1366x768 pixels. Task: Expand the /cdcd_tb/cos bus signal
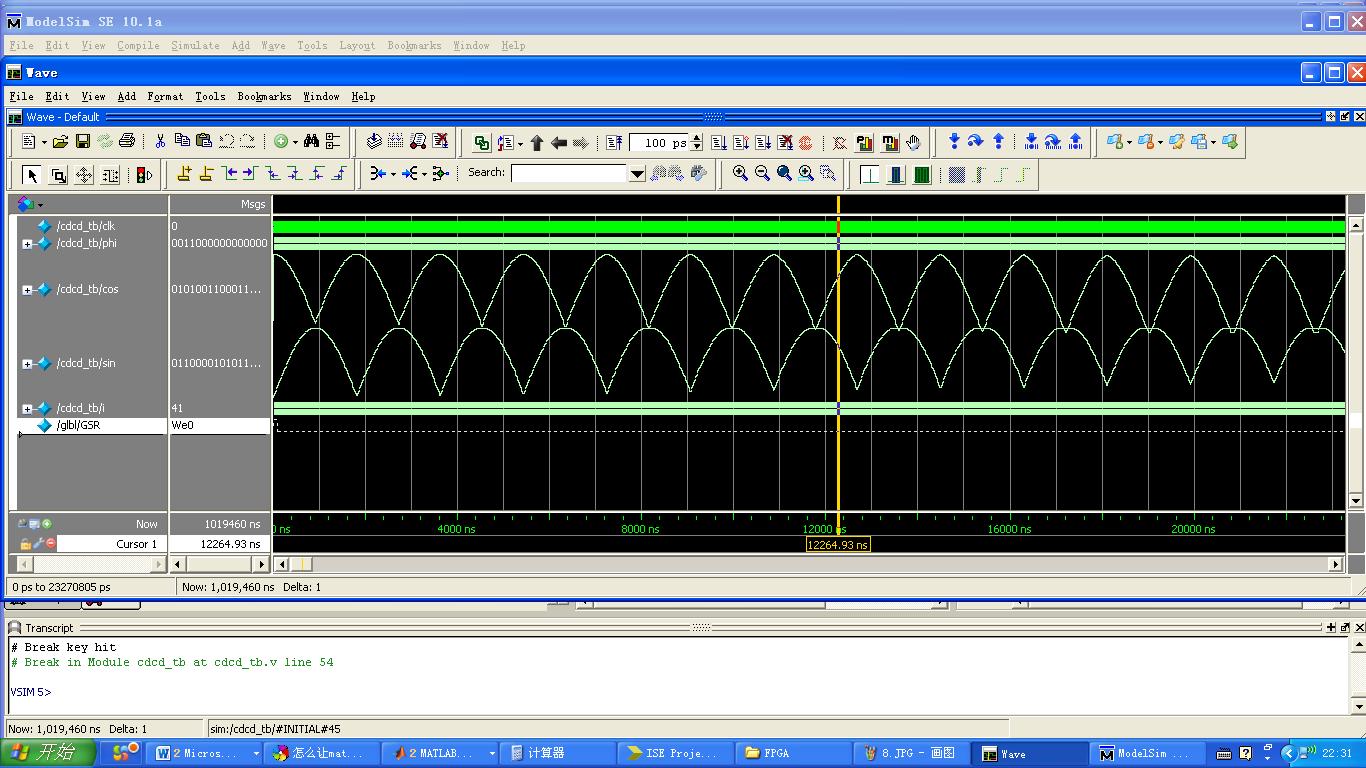coord(27,290)
